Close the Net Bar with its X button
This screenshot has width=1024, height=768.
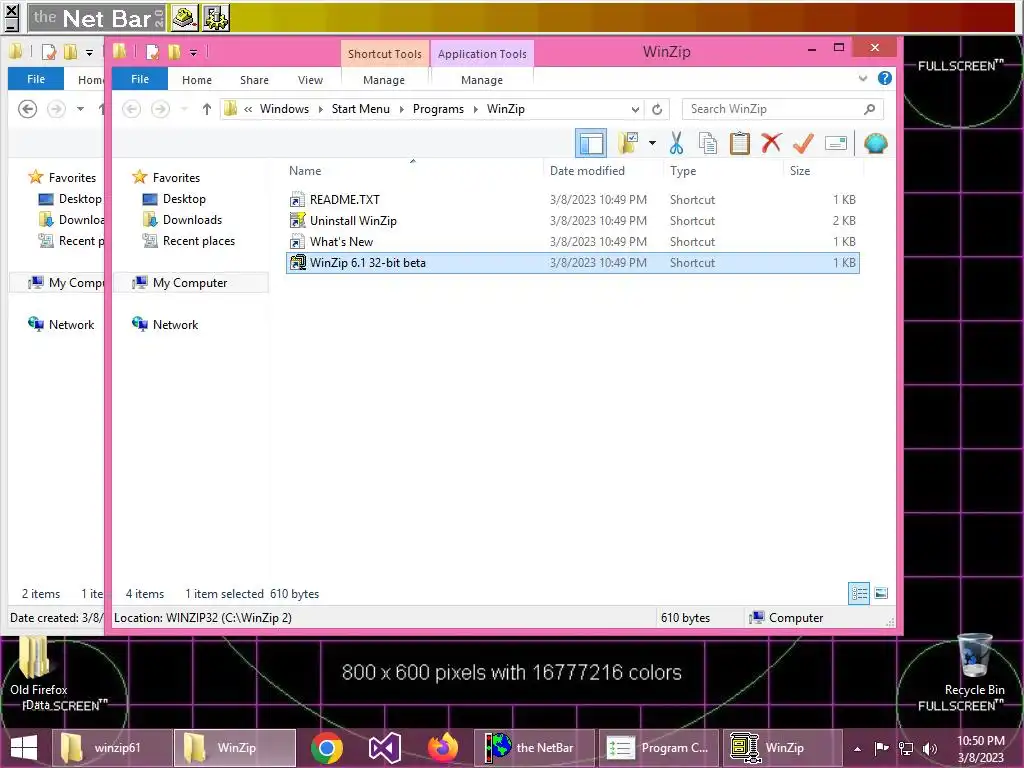pyautogui.click(x=11, y=10)
